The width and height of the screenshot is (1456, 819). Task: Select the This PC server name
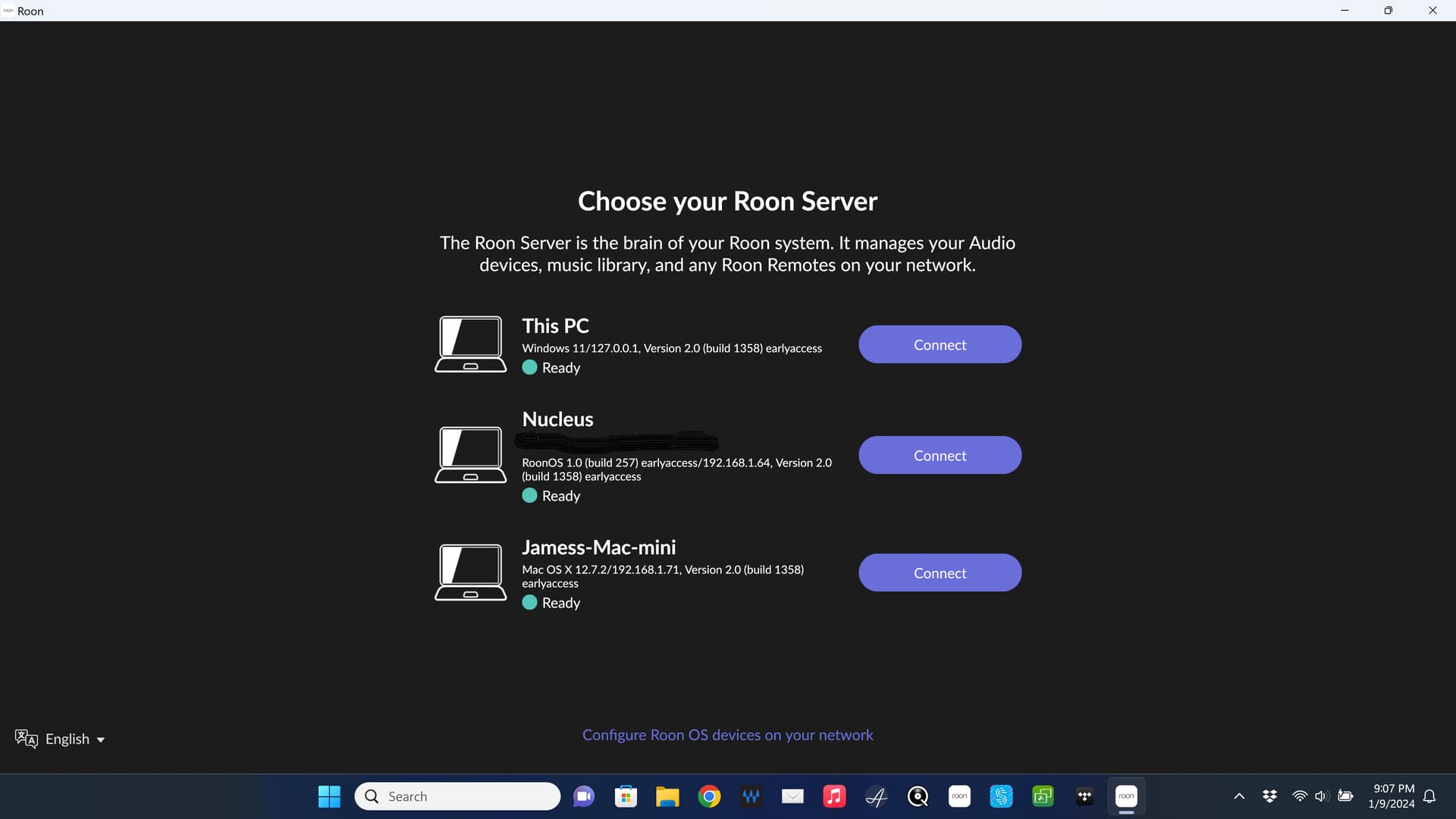click(x=555, y=325)
